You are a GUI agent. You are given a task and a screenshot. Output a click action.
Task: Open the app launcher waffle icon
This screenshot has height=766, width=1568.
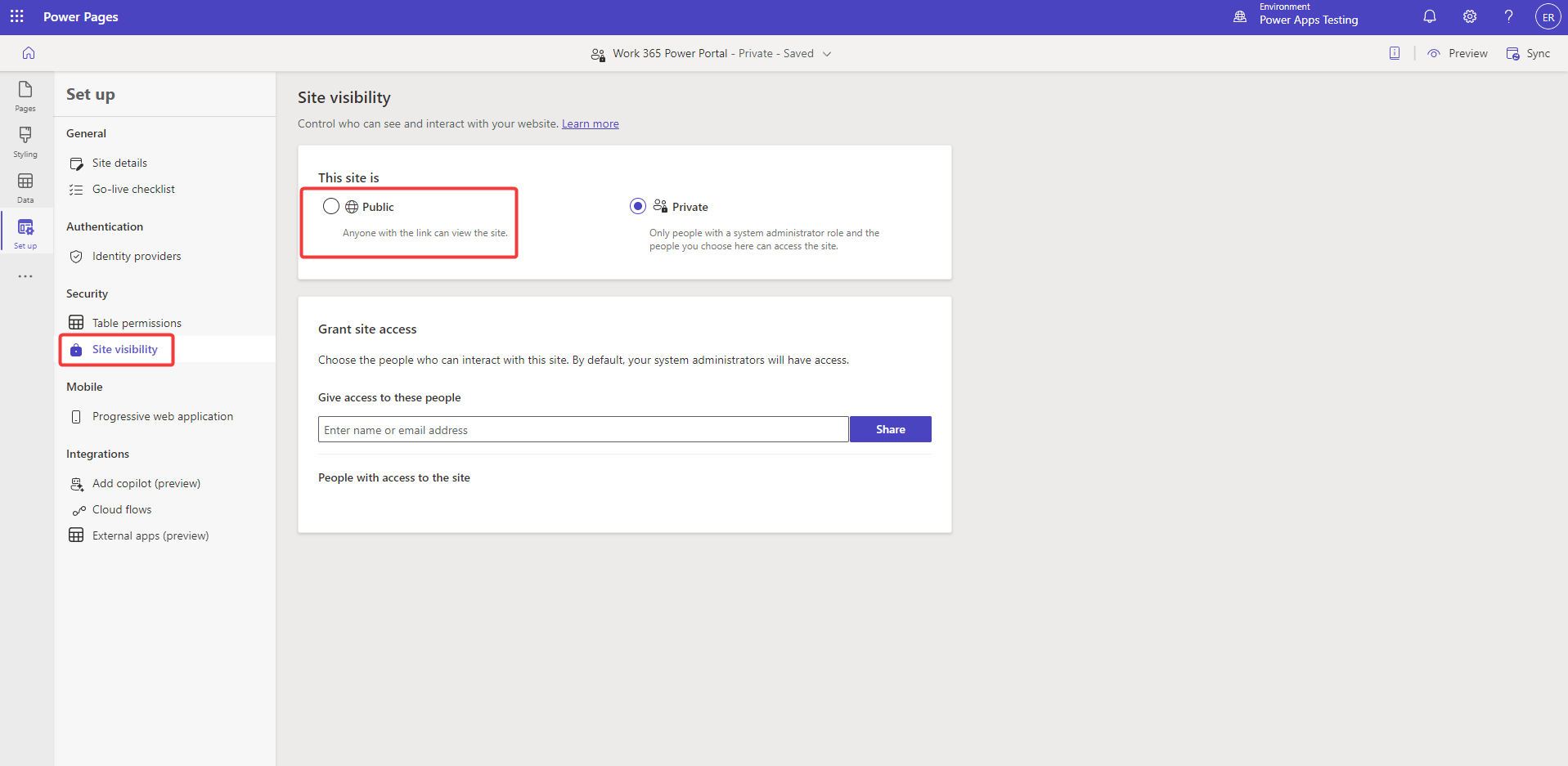[x=16, y=16]
